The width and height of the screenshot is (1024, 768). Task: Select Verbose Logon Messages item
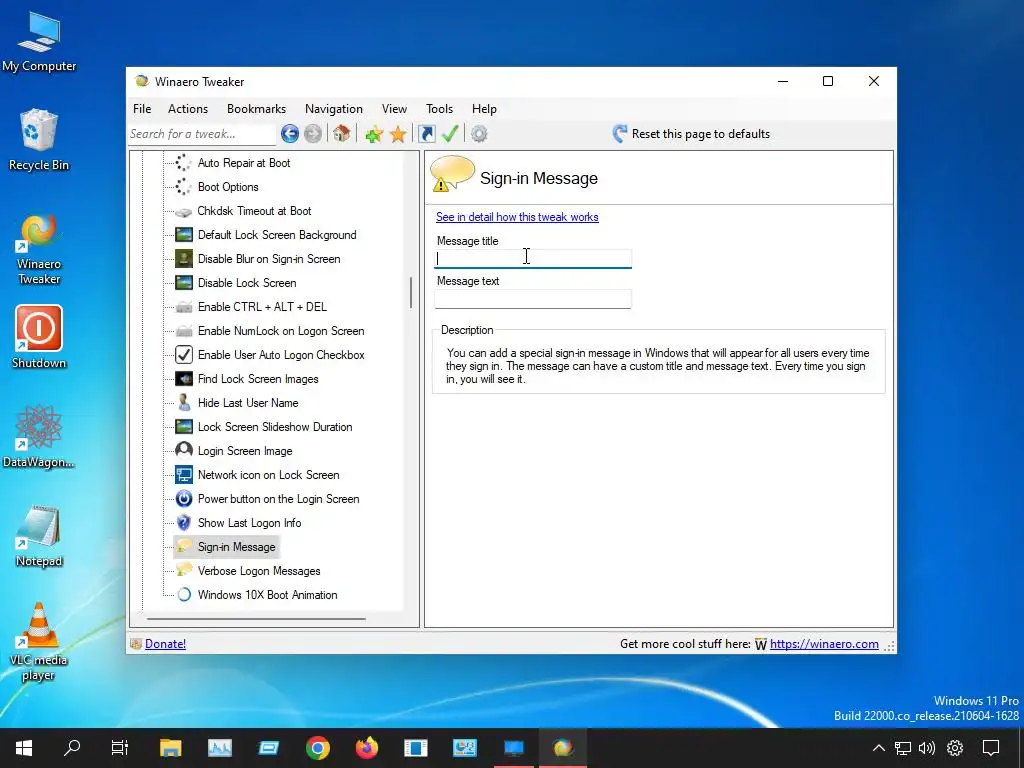pos(259,571)
